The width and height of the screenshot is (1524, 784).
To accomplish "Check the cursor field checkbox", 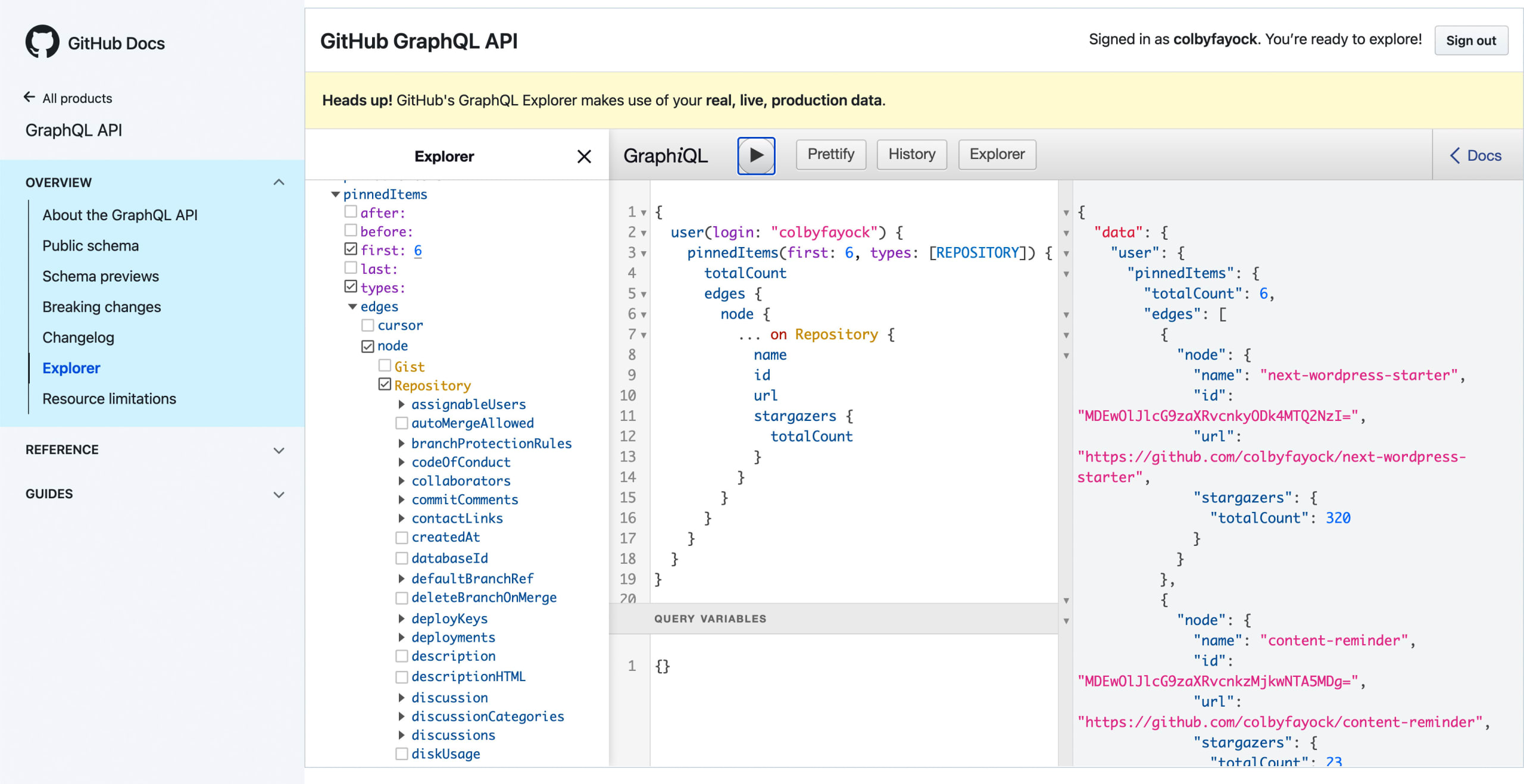I will [x=368, y=325].
